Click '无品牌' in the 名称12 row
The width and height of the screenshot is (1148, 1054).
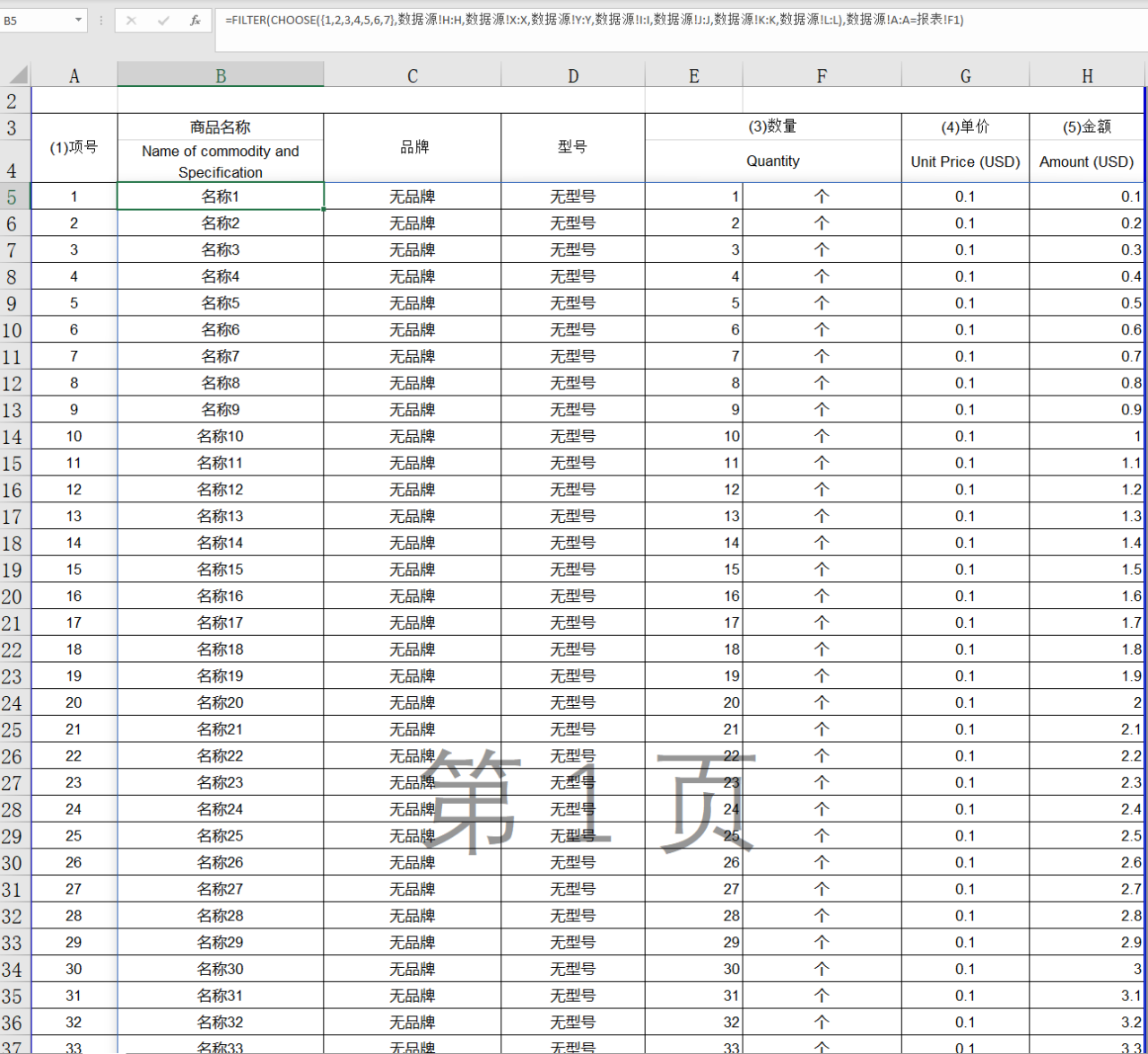(x=413, y=490)
